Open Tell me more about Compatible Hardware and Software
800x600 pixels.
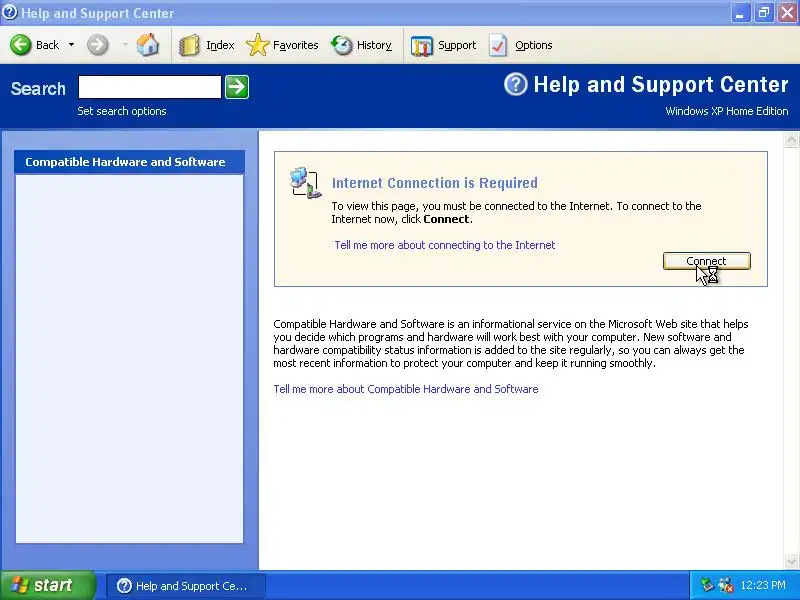click(406, 389)
